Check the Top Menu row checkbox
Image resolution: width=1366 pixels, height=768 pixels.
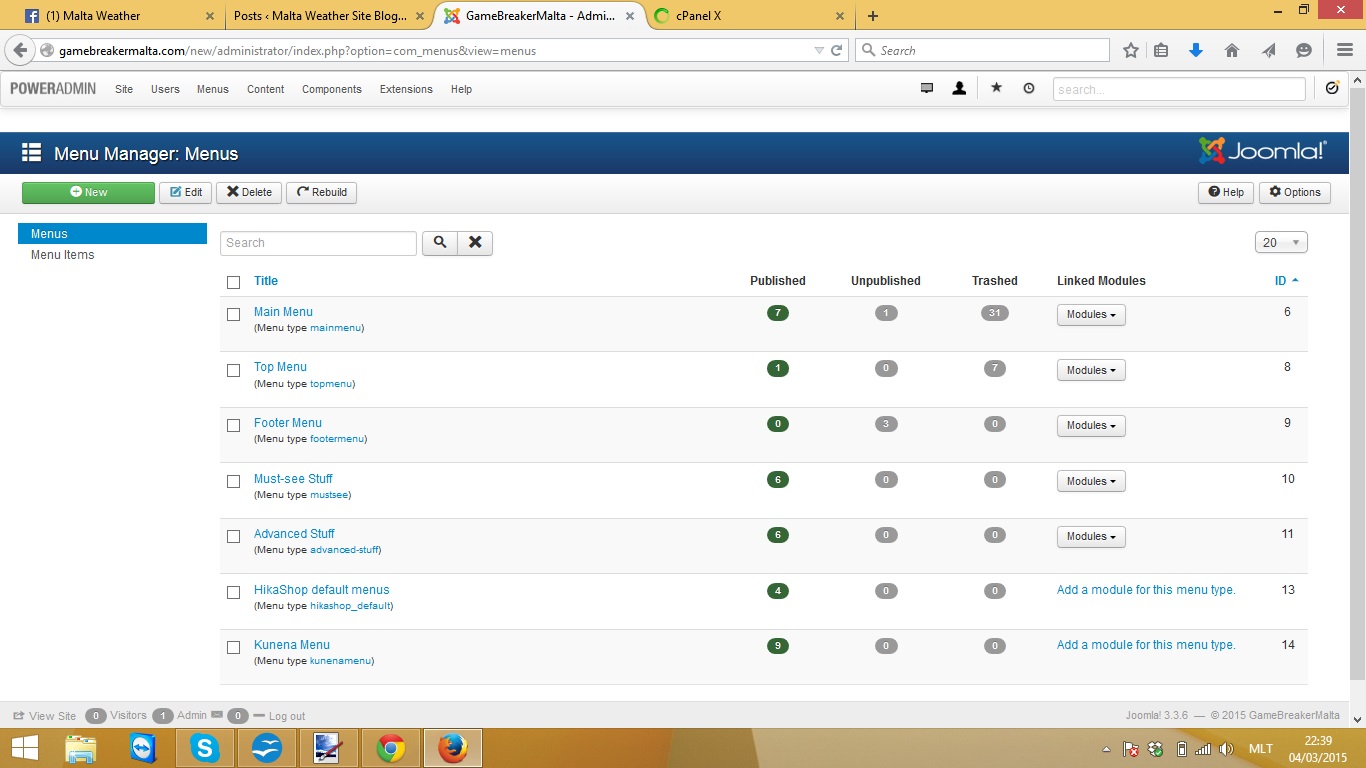pos(234,370)
